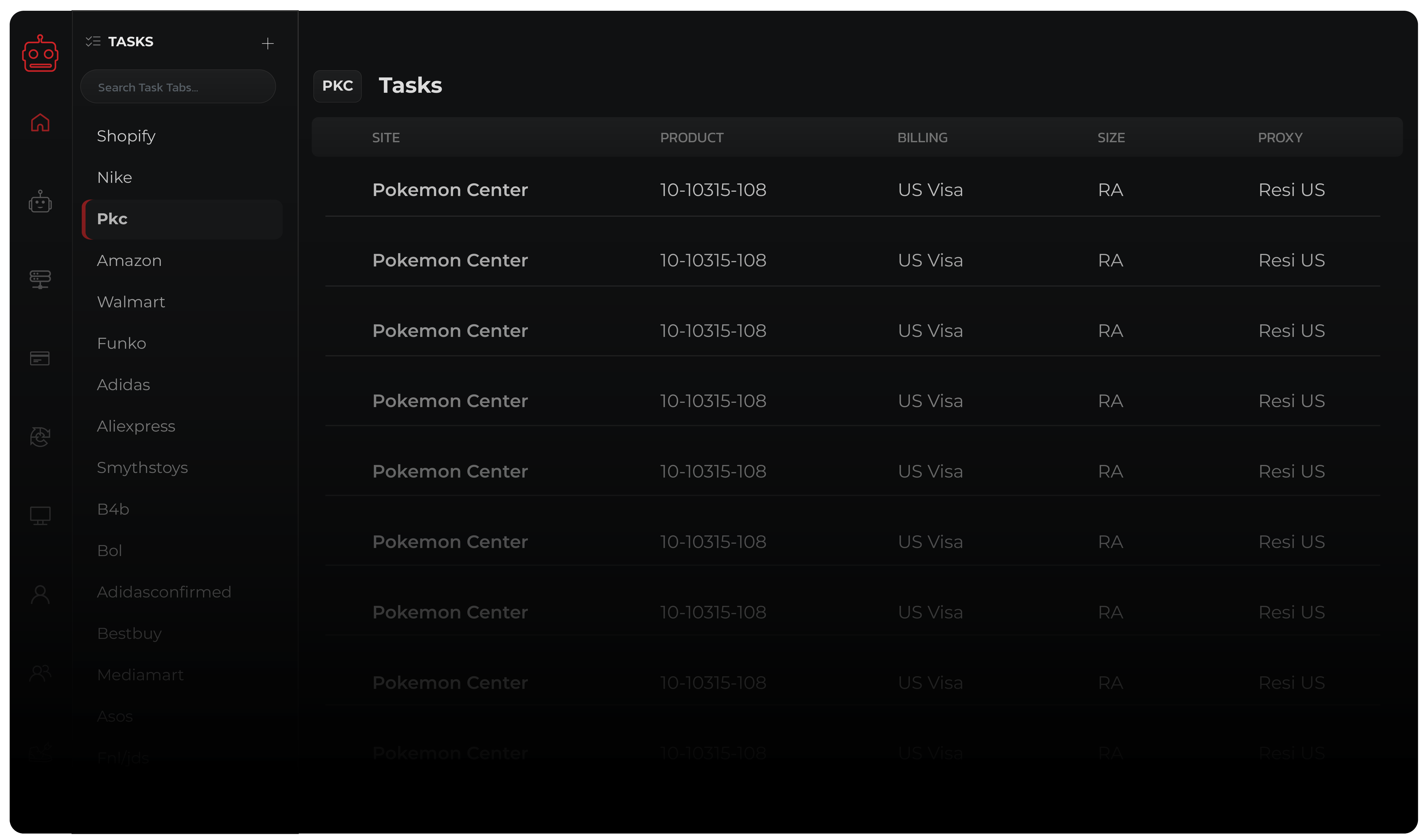Open the monitor screen icon
The height and width of the screenshot is (840, 1426).
click(40, 515)
